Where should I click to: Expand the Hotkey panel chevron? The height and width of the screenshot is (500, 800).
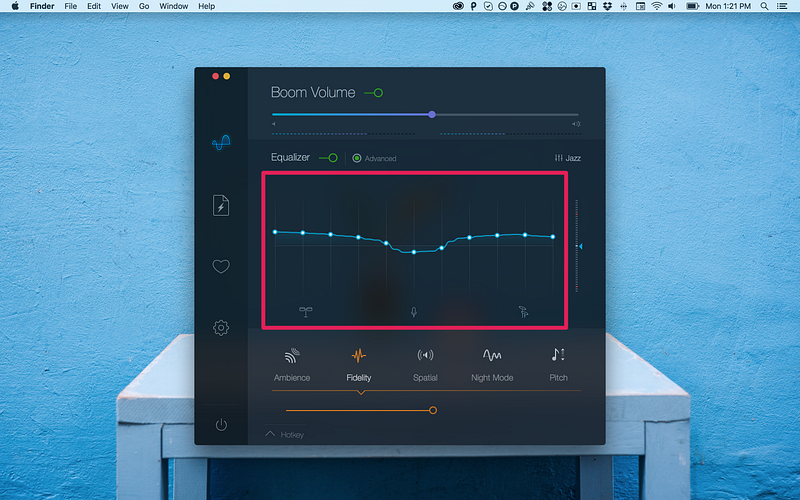click(270, 434)
